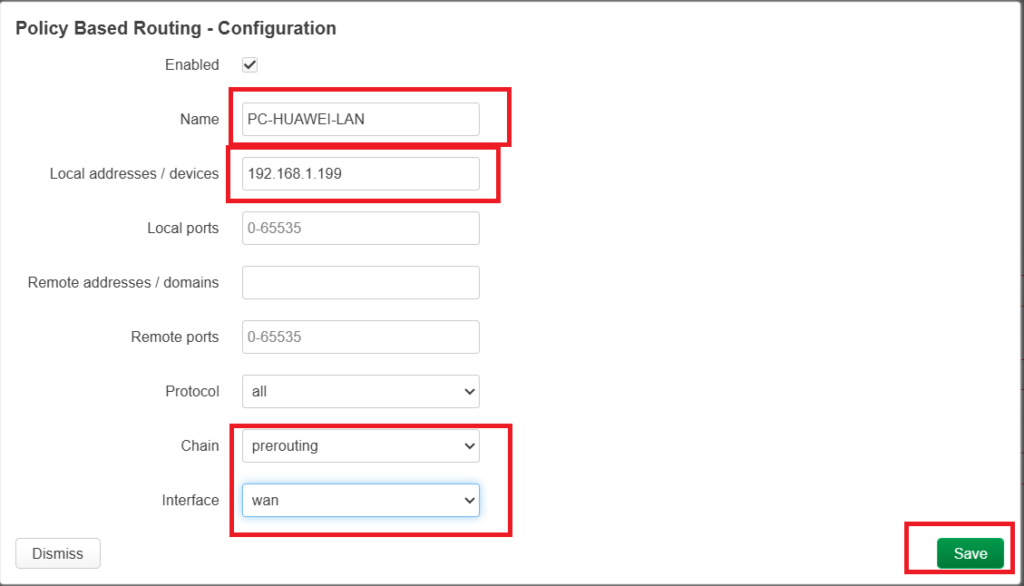Dismiss the configuration dialog
The height and width of the screenshot is (586, 1024).
pos(58,553)
